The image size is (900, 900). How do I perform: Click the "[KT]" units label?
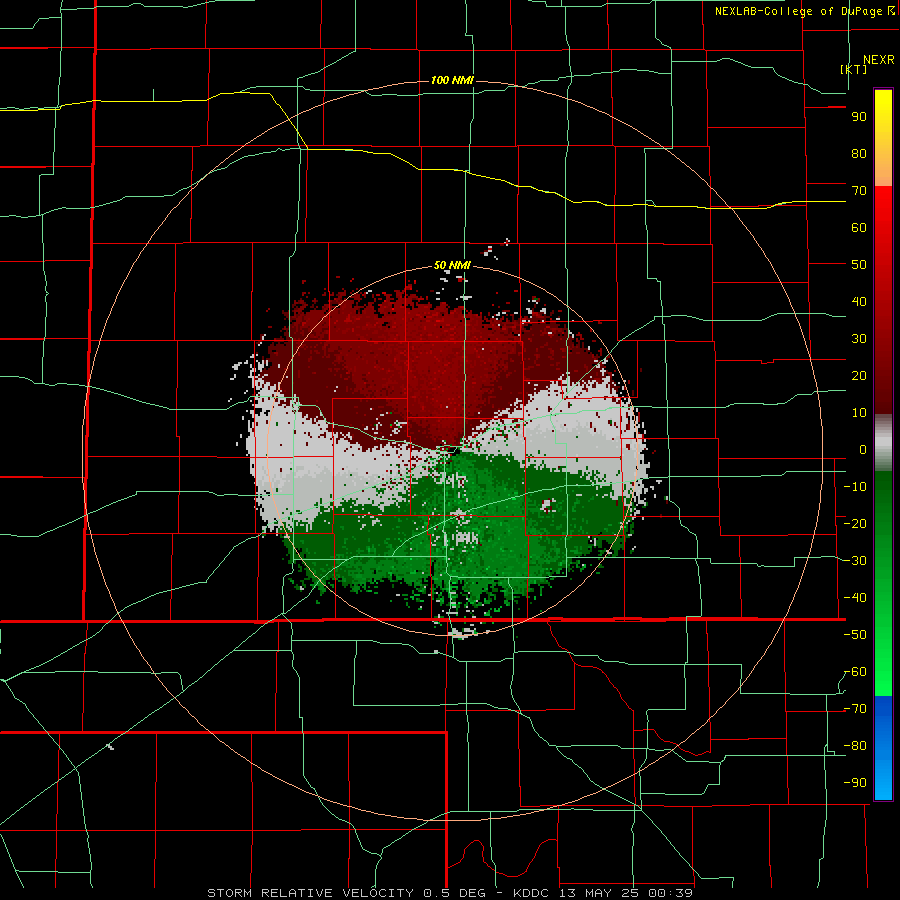[853, 69]
